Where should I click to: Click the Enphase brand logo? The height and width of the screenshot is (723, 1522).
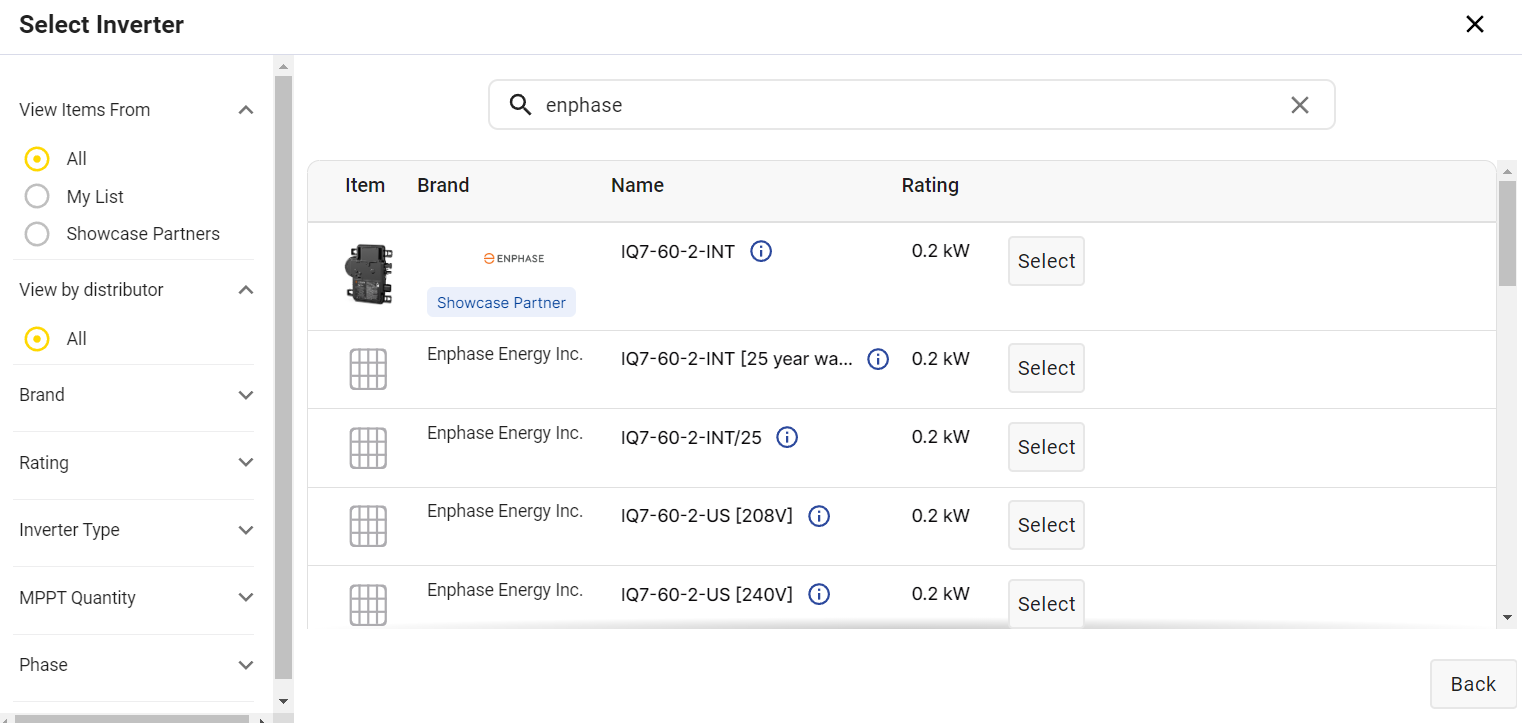pyautogui.click(x=514, y=258)
